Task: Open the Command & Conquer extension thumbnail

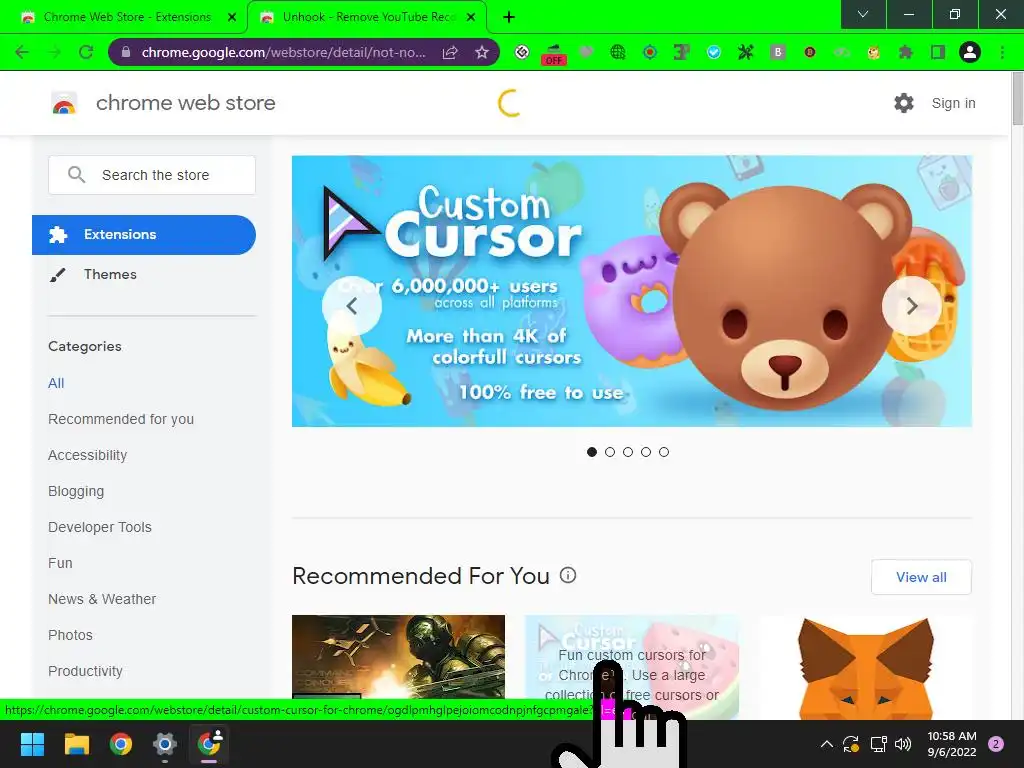Action: pyautogui.click(x=398, y=657)
